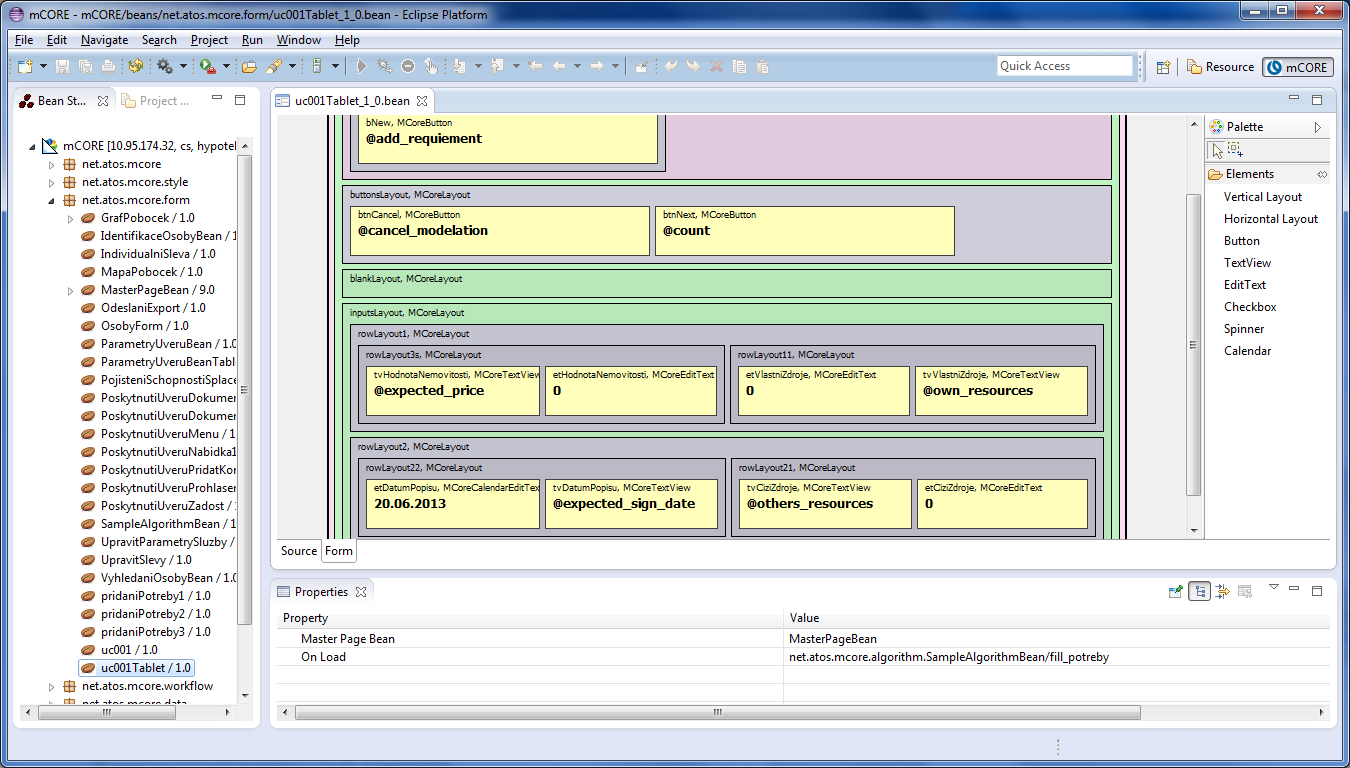
Task: Switch to the Resource perspective
Action: coord(1220,67)
